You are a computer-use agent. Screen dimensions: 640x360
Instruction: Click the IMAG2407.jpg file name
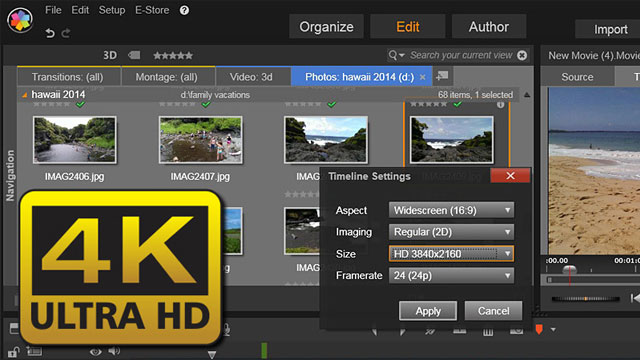pyautogui.click(x=200, y=177)
